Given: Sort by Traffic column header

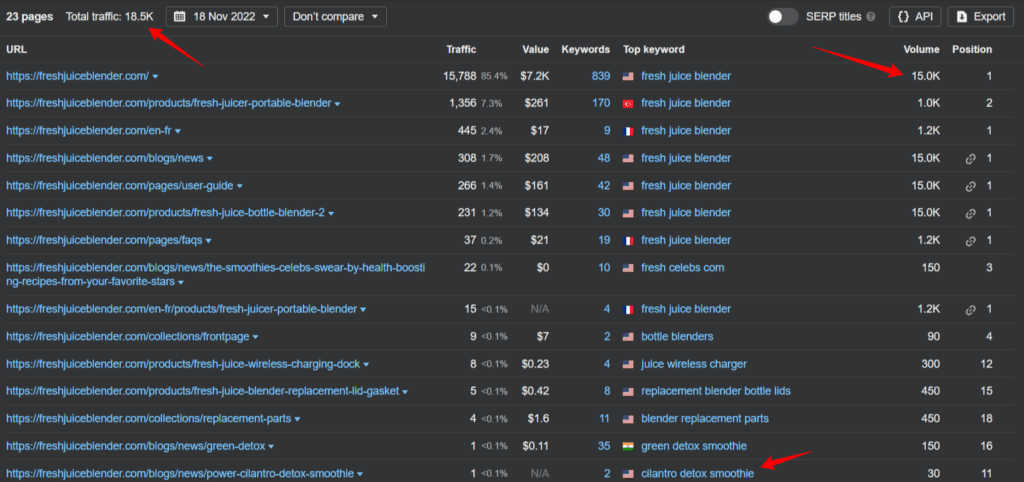Looking at the screenshot, I should [x=461, y=49].
